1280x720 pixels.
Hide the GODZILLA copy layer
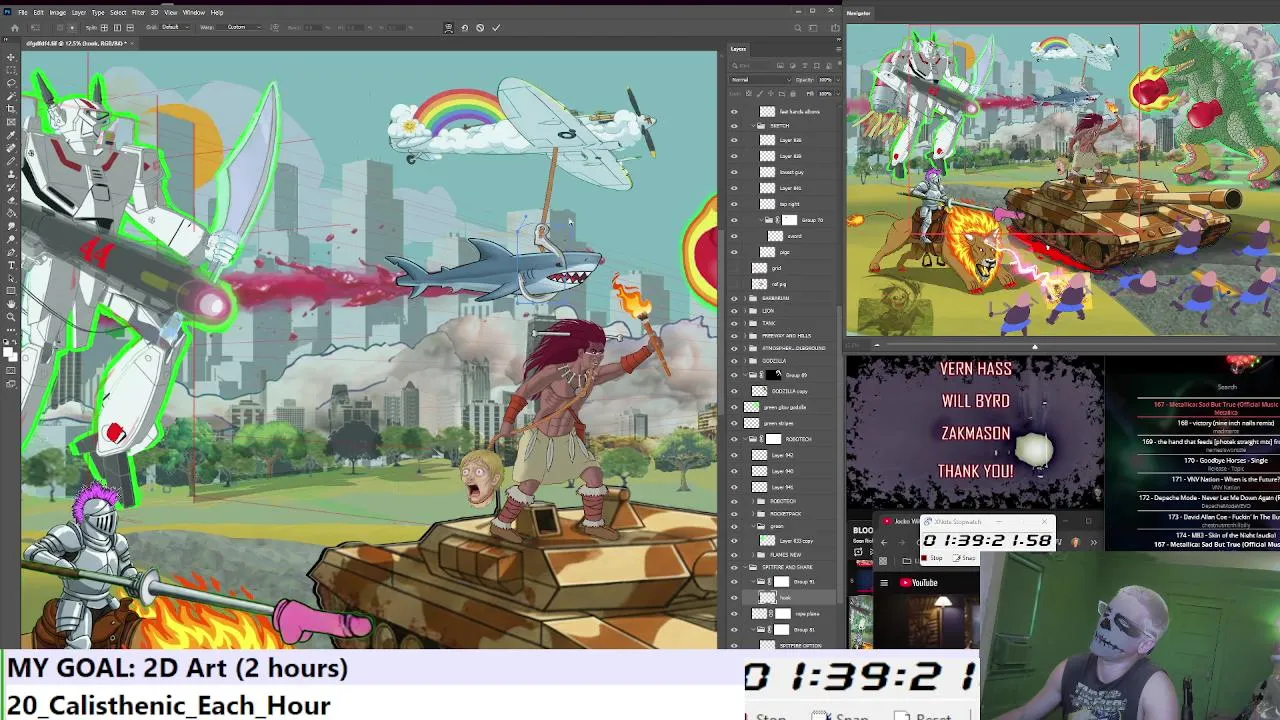pos(734,391)
